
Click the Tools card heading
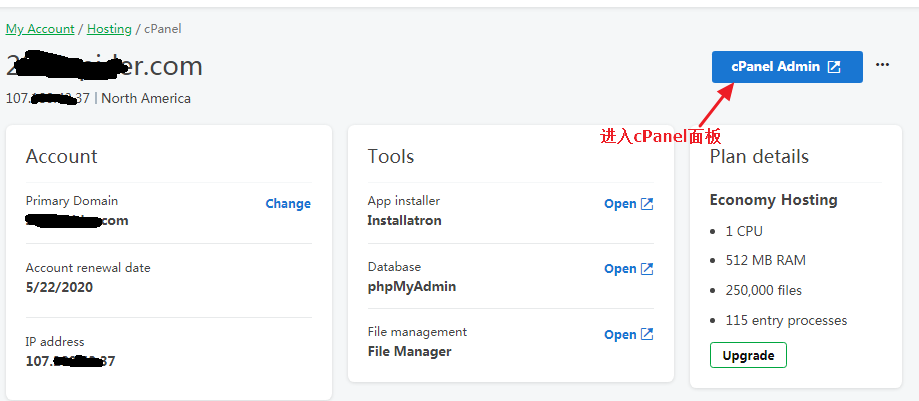[x=391, y=156]
